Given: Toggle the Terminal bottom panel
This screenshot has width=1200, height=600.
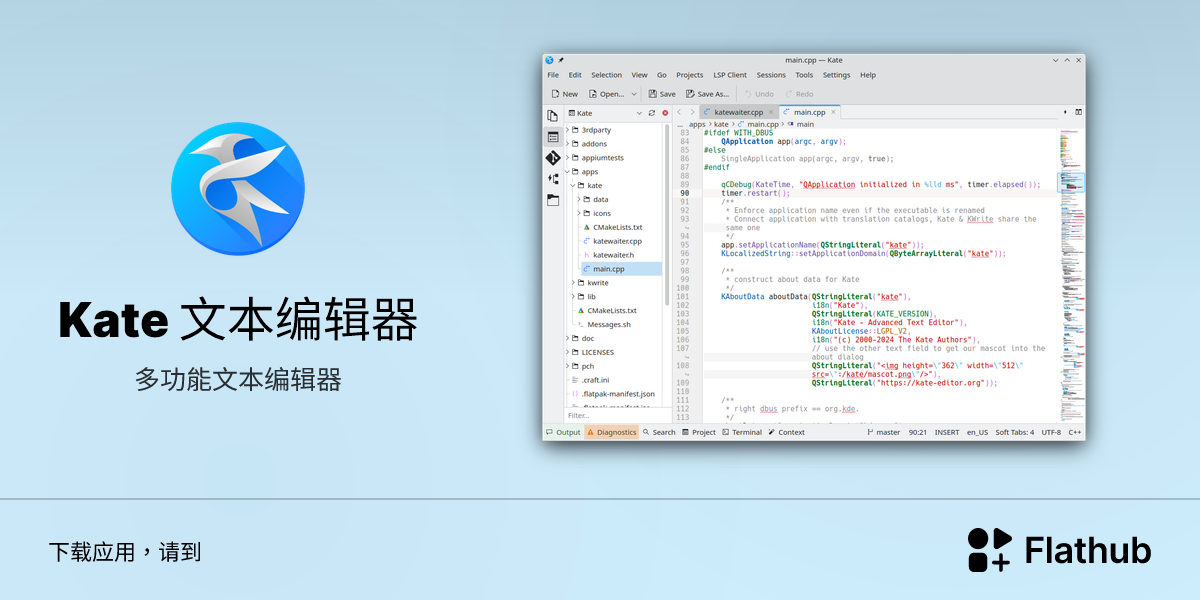Looking at the screenshot, I should [742, 432].
